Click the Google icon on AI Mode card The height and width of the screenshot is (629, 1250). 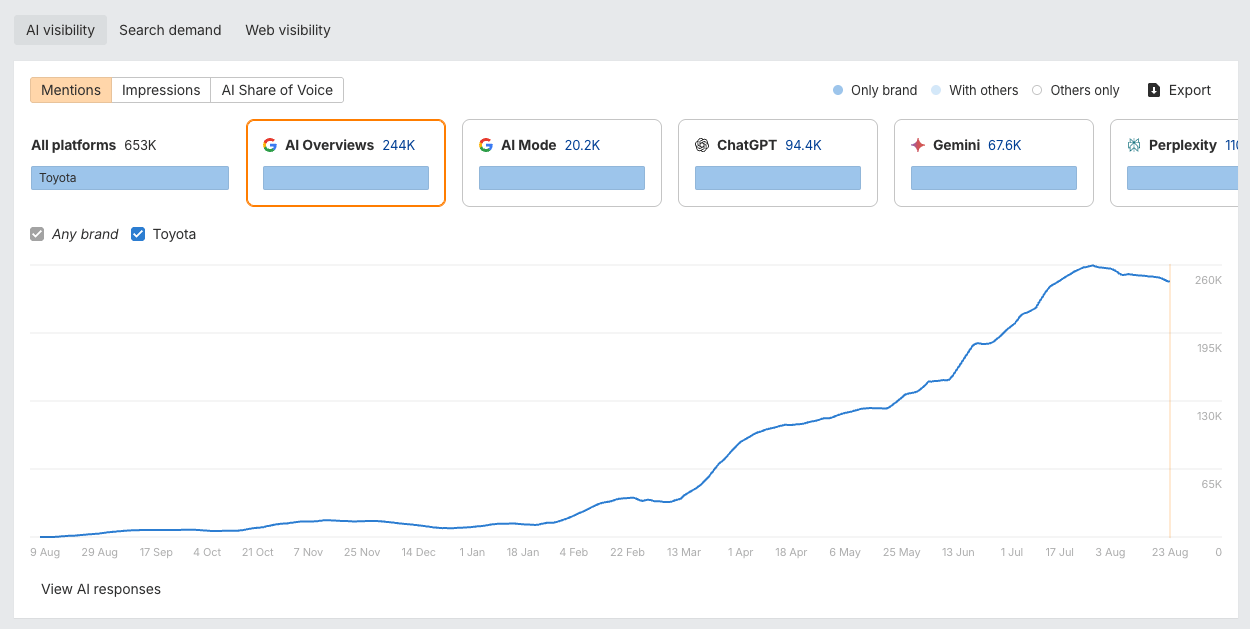pyautogui.click(x=487, y=145)
